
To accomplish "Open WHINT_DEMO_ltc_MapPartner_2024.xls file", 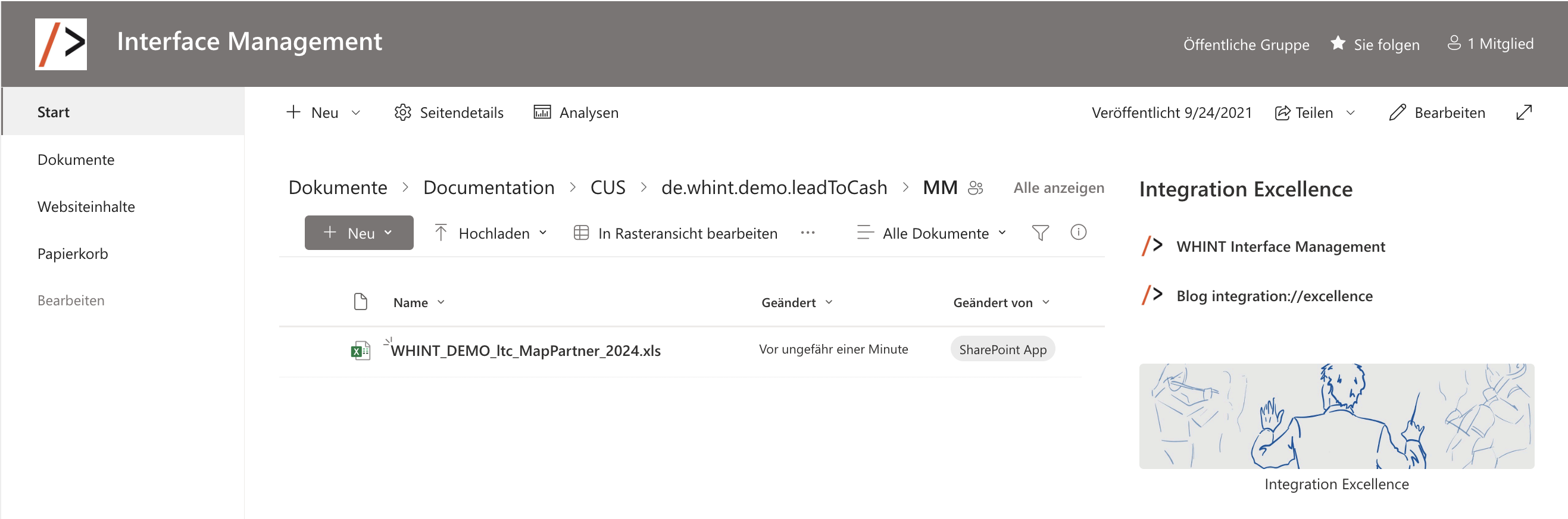I will 525,351.
